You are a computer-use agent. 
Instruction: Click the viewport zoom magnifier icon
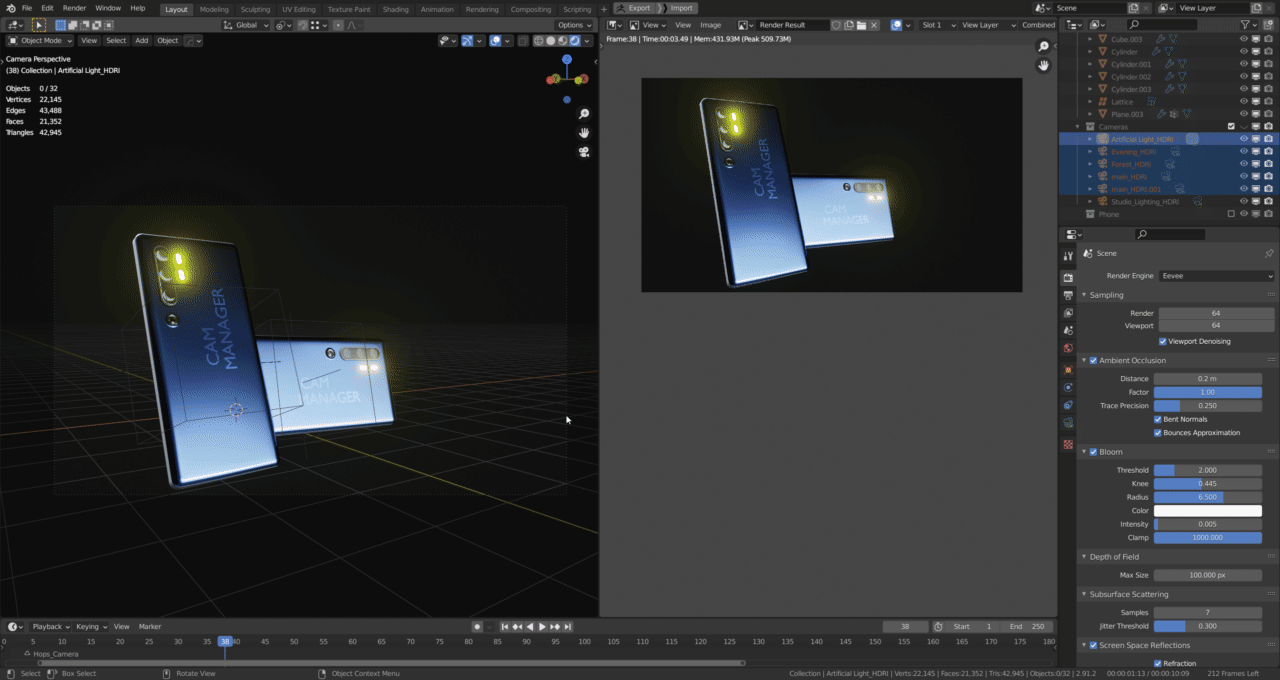(x=584, y=114)
